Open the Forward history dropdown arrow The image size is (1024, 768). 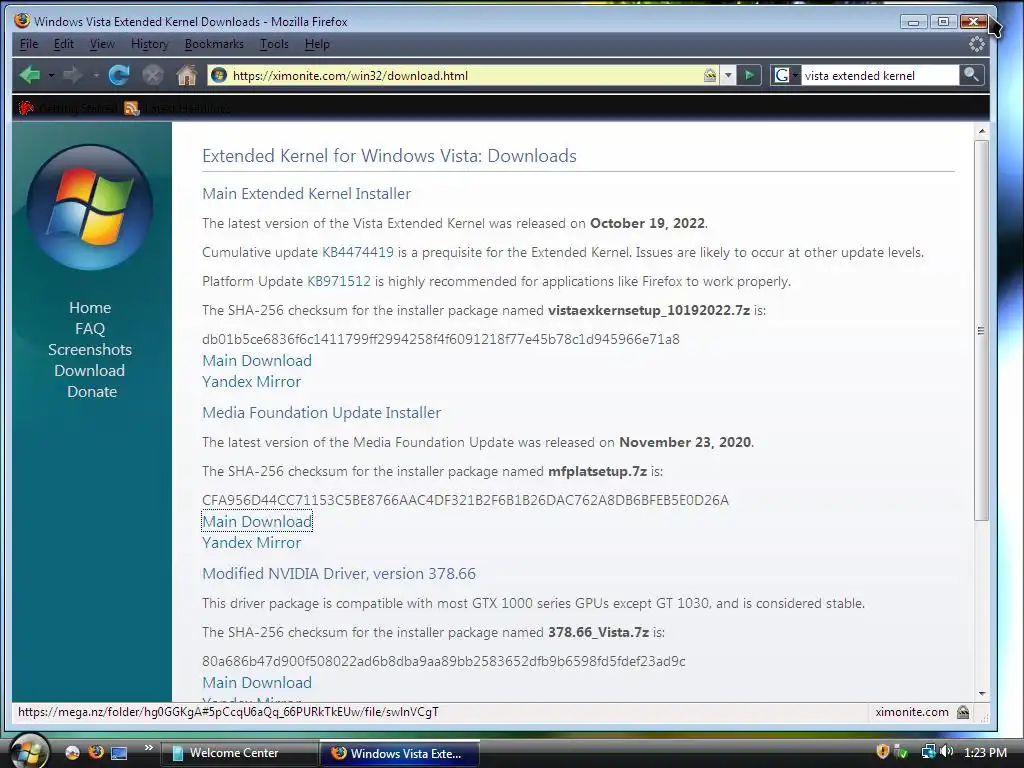95,75
